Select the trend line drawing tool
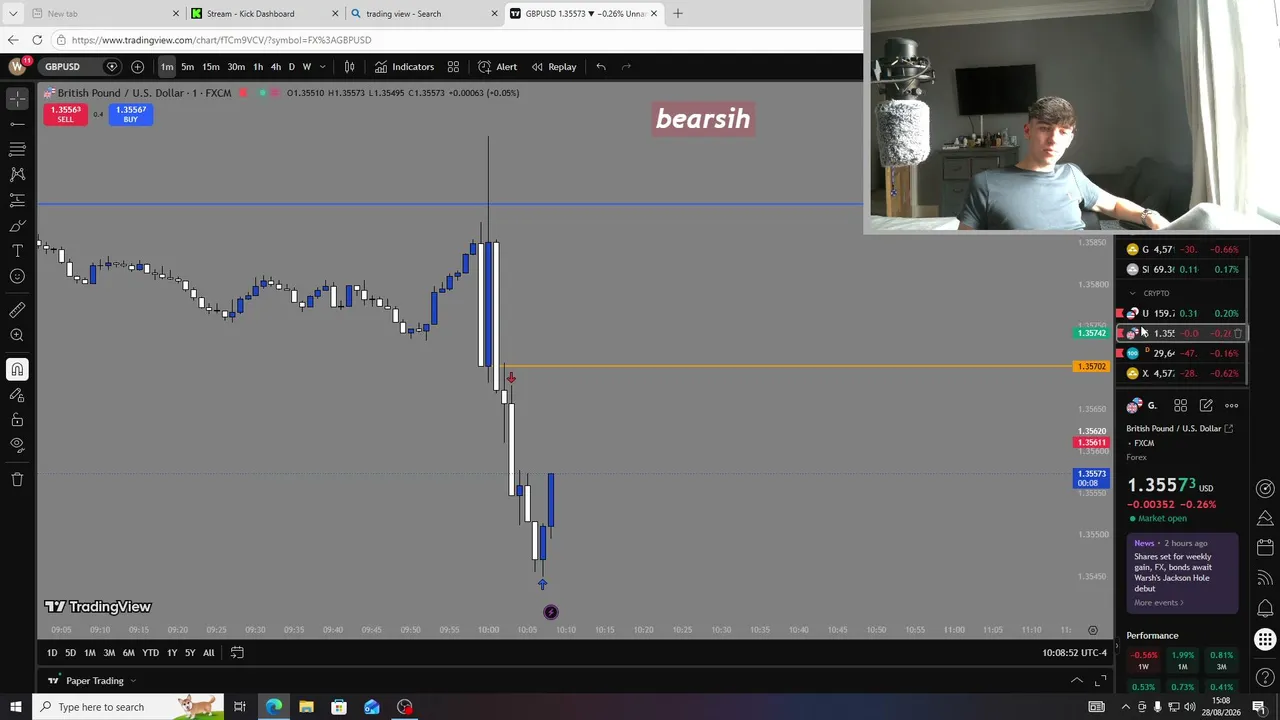The image size is (1280, 720). point(17,124)
